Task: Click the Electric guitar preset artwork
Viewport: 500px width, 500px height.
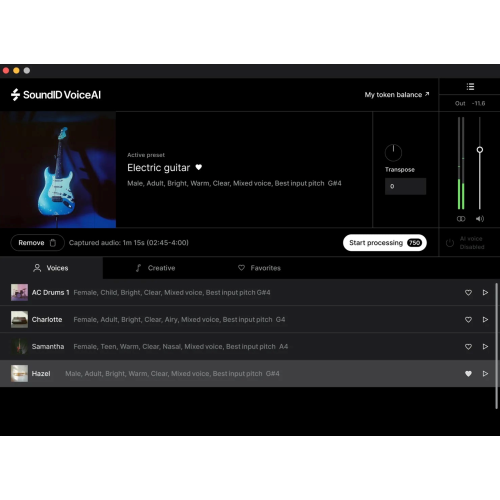Action: pos(58,170)
